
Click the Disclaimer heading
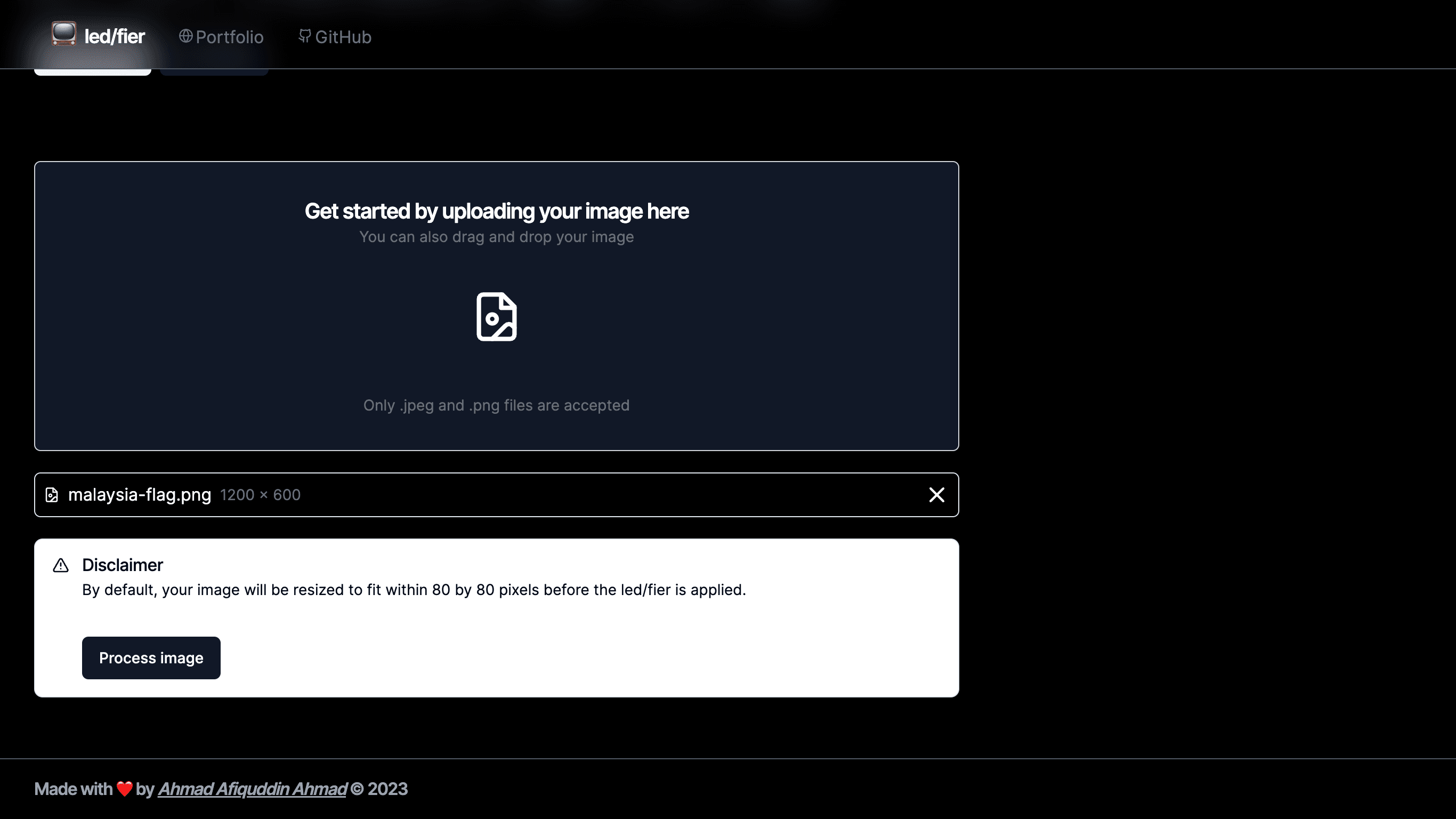pyautogui.click(x=122, y=565)
